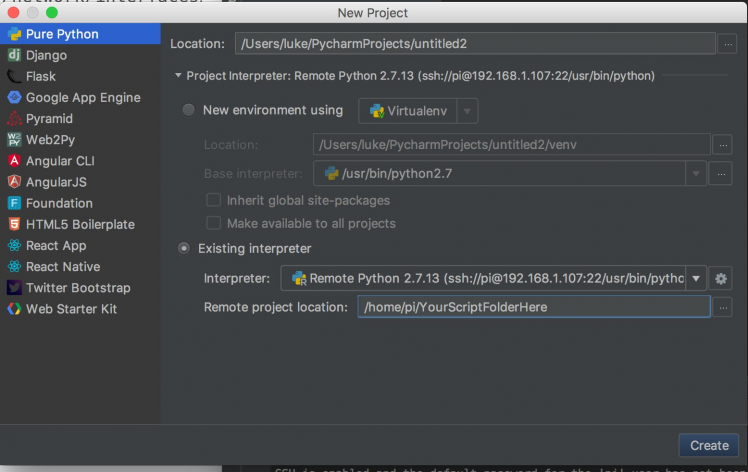The image size is (748, 472).
Task: Toggle Make available to all projects checkbox
Action: click(213, 223)
